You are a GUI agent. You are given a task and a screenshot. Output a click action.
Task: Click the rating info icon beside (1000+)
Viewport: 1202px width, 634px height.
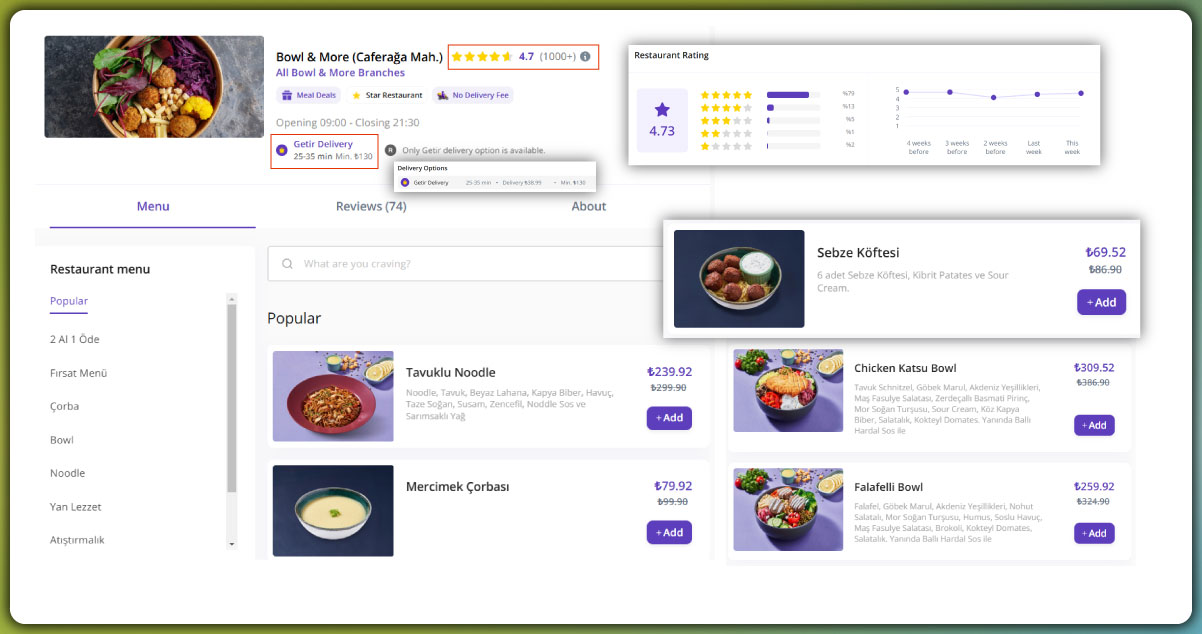point(585,57)
